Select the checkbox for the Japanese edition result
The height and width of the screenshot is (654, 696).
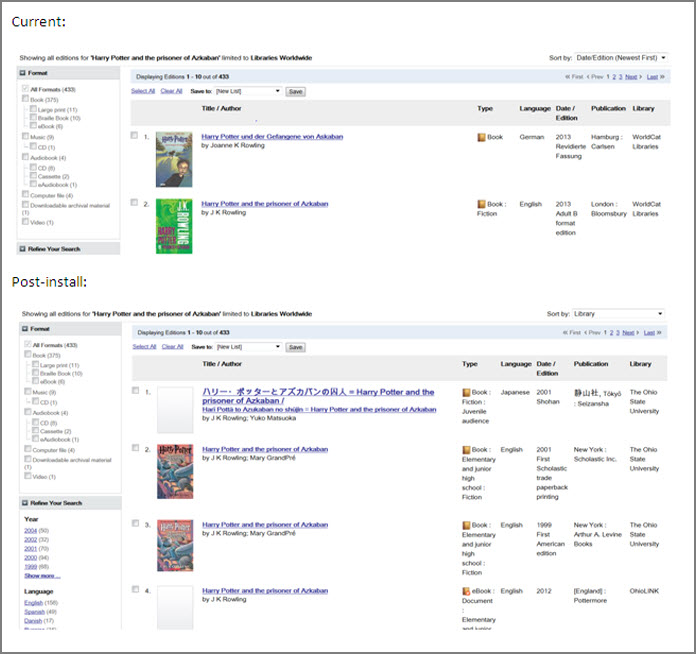click(135, 391)
